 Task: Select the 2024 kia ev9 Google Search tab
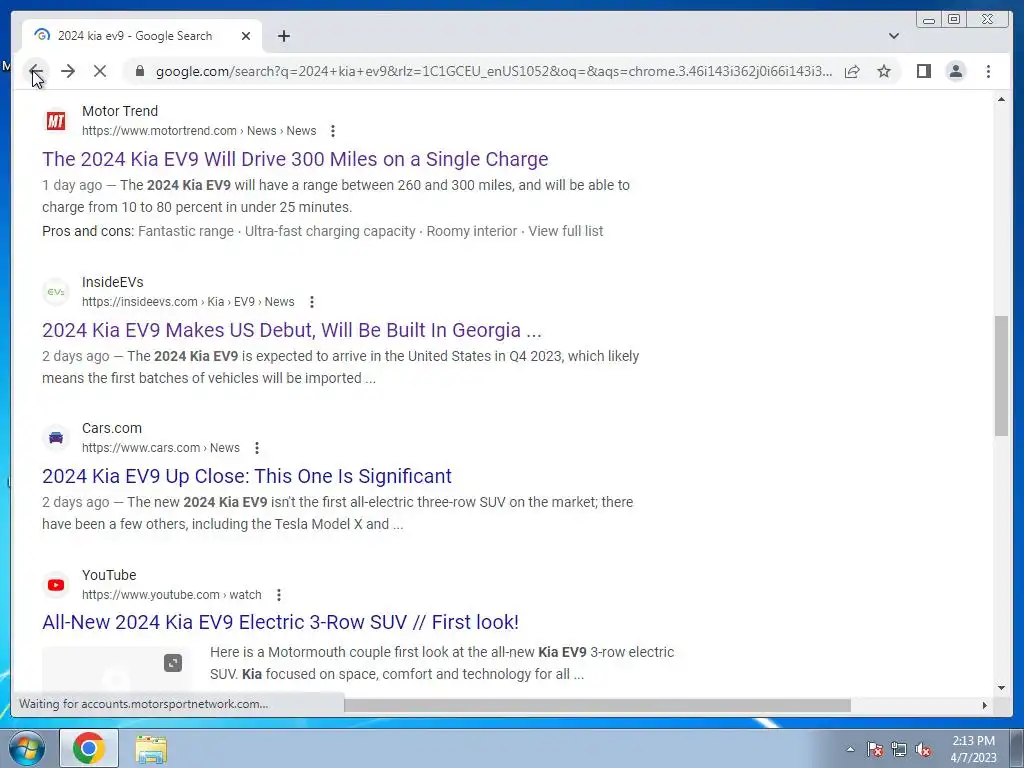tap(142, 36)
